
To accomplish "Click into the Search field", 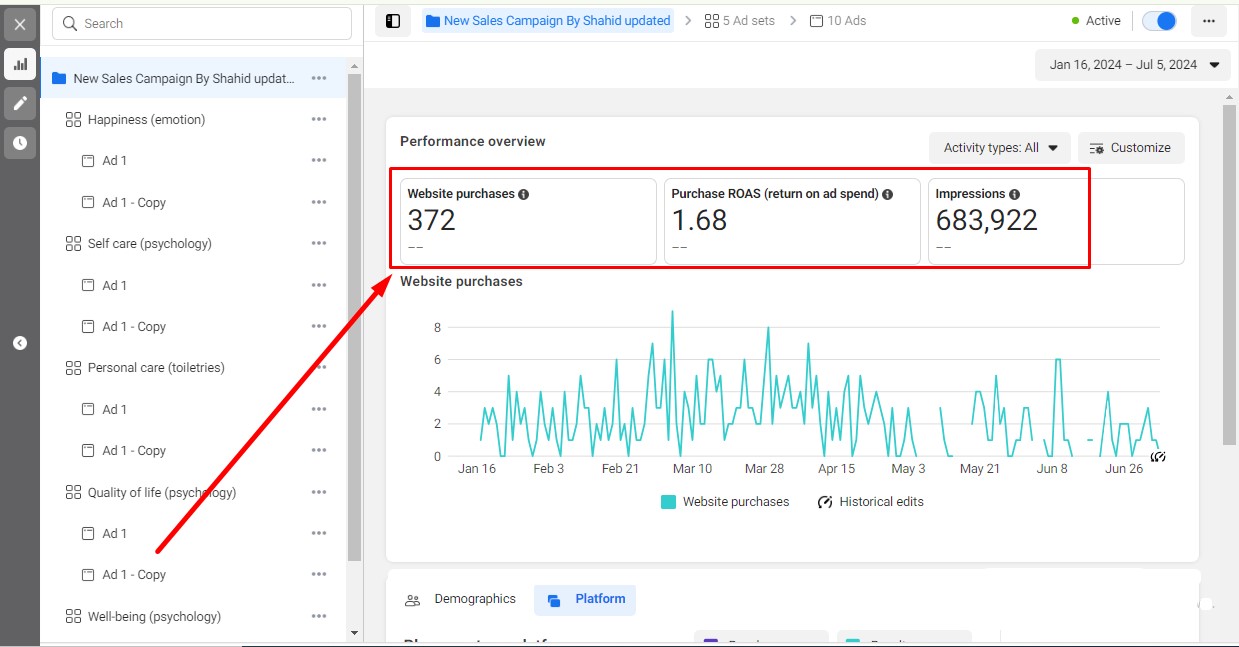I will tap(202, 23).
